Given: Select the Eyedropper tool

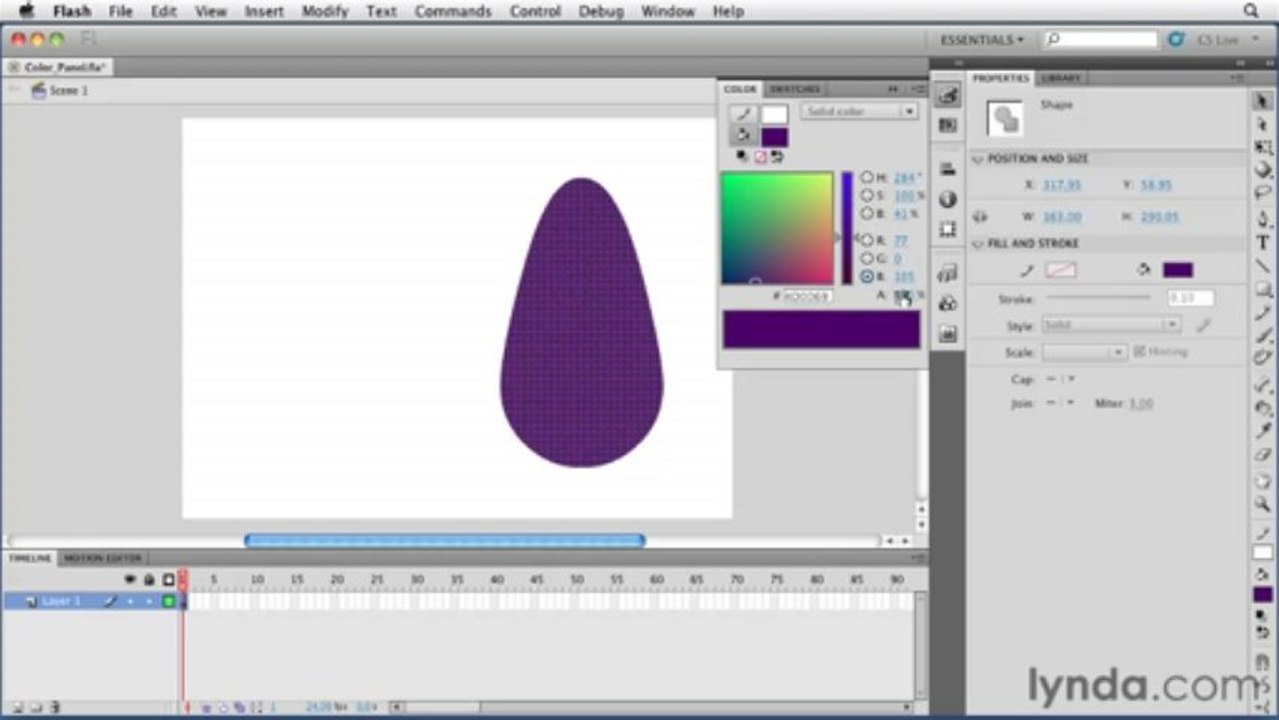Looking at the screenshot, I should click(x=1263, y=431).
